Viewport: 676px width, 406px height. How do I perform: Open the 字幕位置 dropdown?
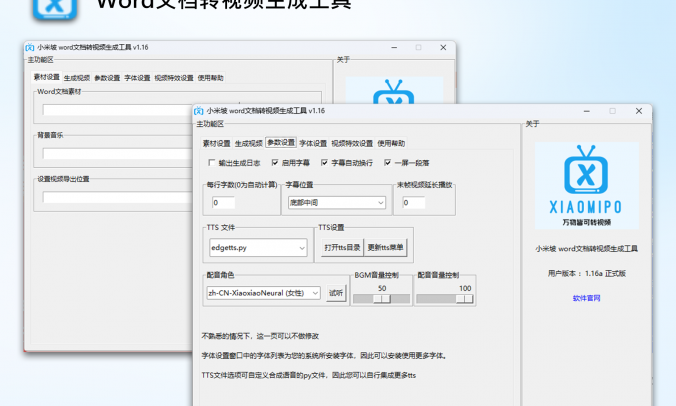(337, 203)
